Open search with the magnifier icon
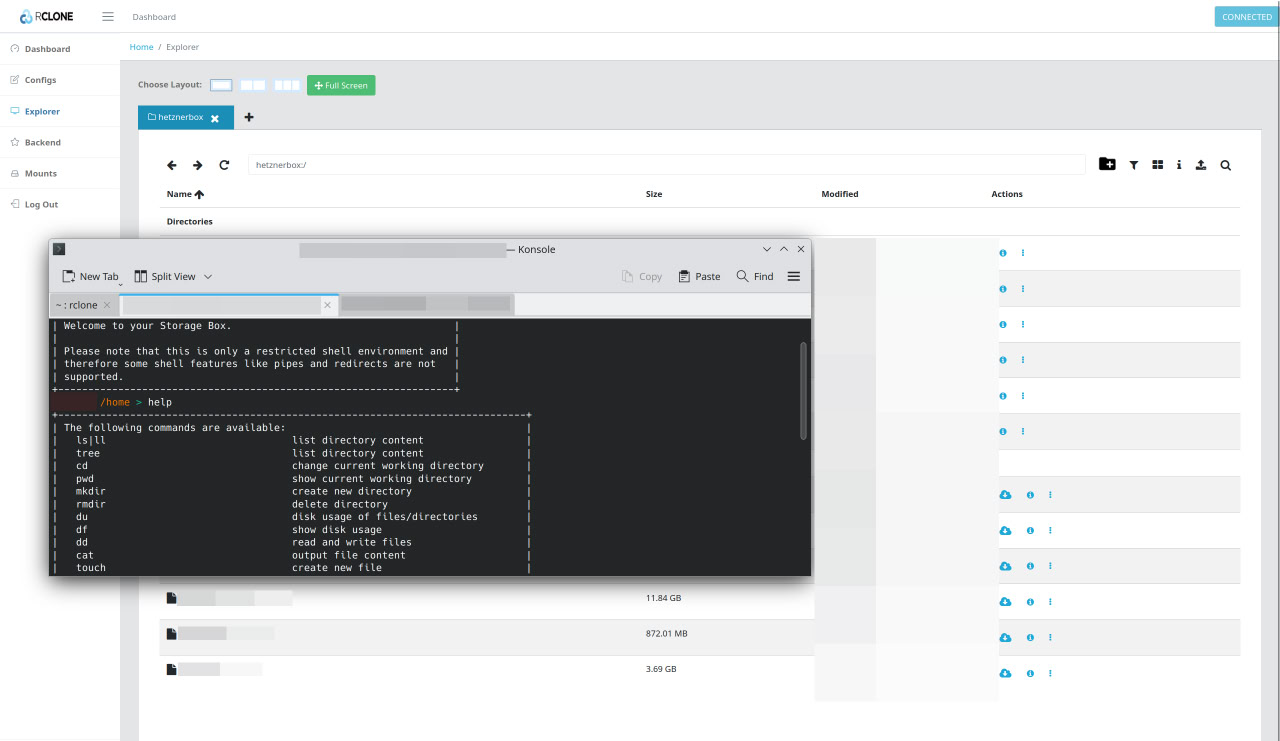Image resolution: width=1280 pixels, height=741 pixels. pos(1226,165)
